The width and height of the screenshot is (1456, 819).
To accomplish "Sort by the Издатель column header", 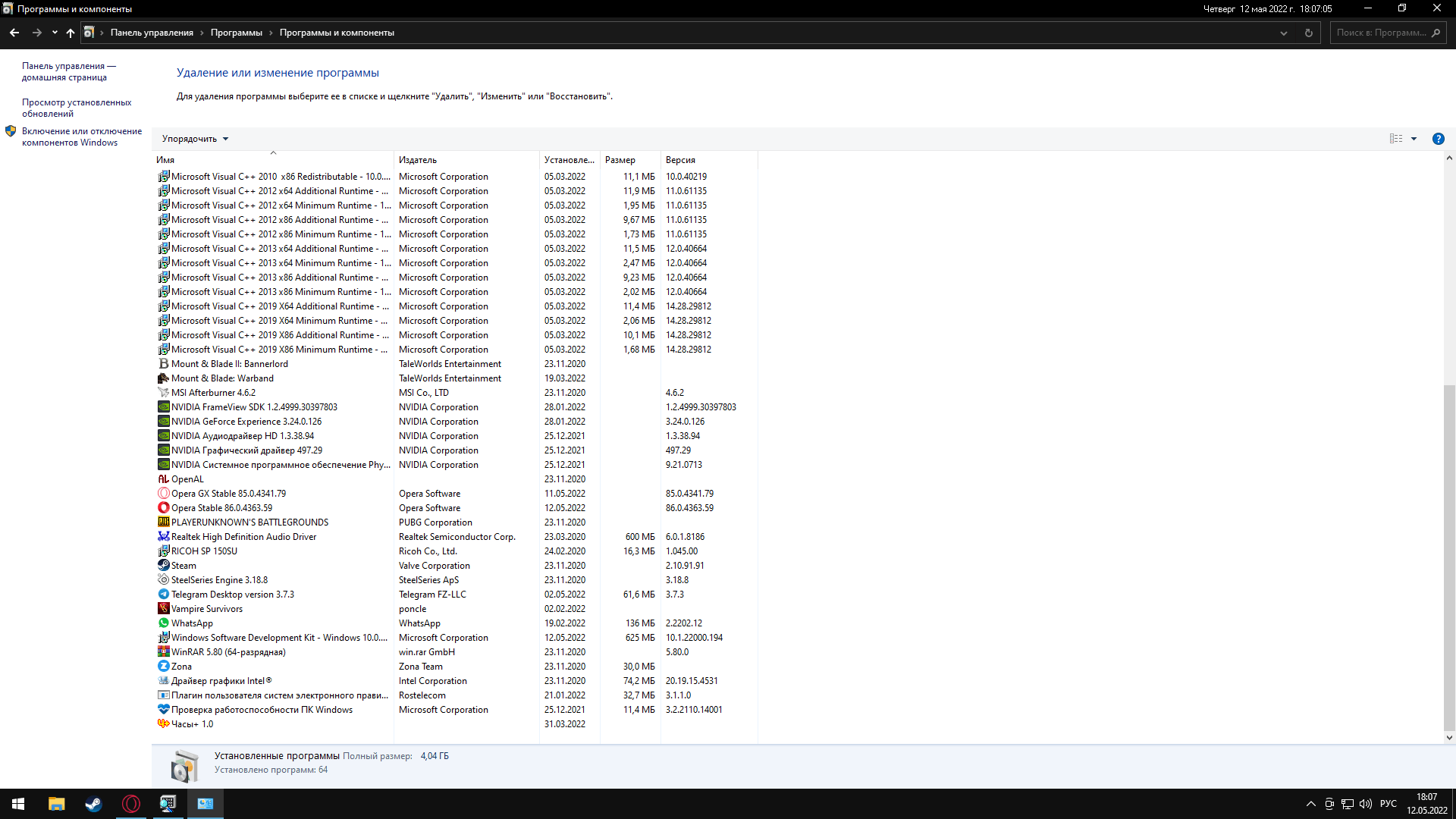I will coord(466,160).
